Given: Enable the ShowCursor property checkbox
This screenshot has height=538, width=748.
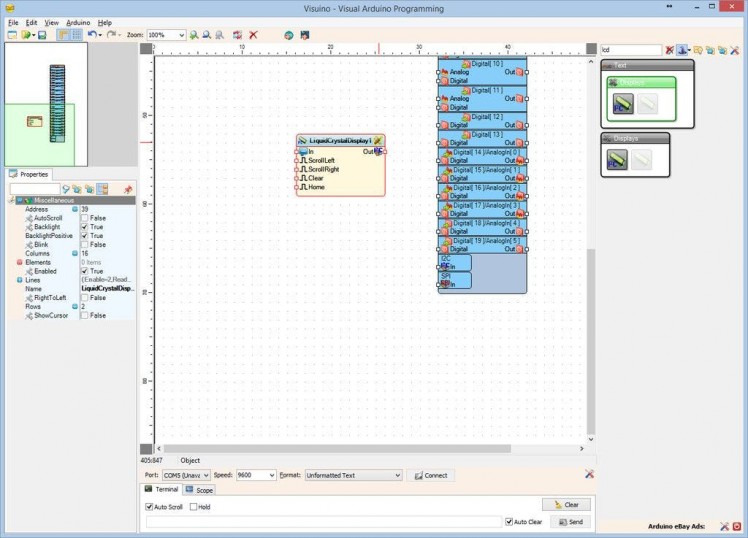Looking at the screenshot, I should click(85, 315).
